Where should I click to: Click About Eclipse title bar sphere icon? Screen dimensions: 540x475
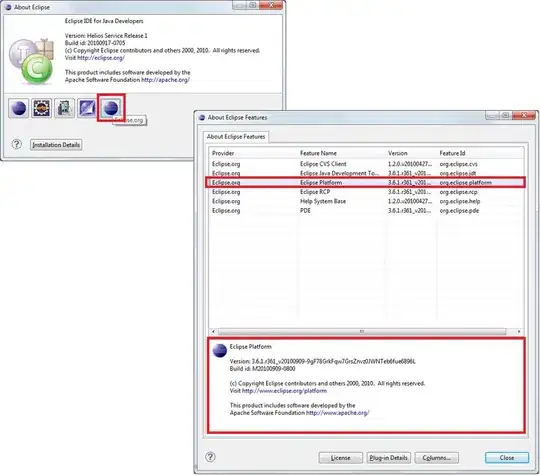tap(8, 7)
